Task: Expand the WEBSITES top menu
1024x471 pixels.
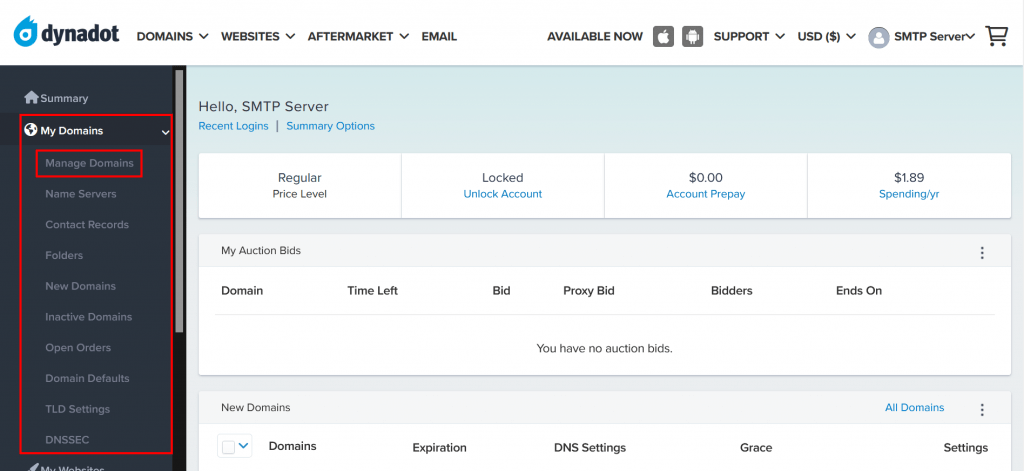Action: click(x=258, y=37)
